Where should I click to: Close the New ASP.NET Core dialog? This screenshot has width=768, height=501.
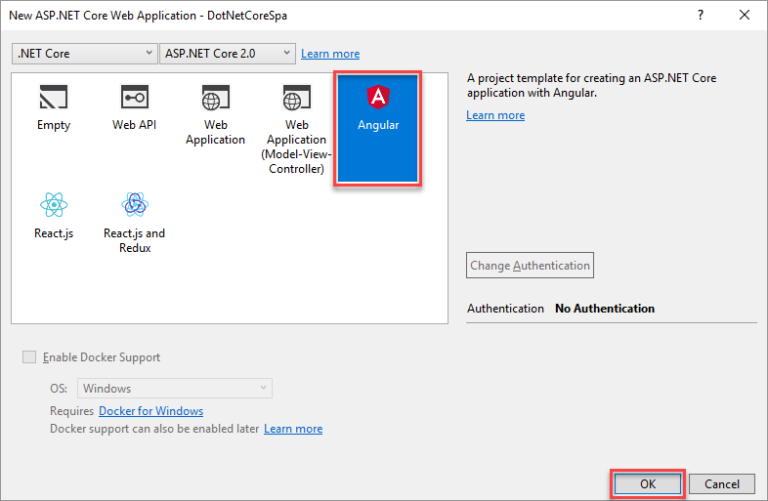click(x=744, y=15)
